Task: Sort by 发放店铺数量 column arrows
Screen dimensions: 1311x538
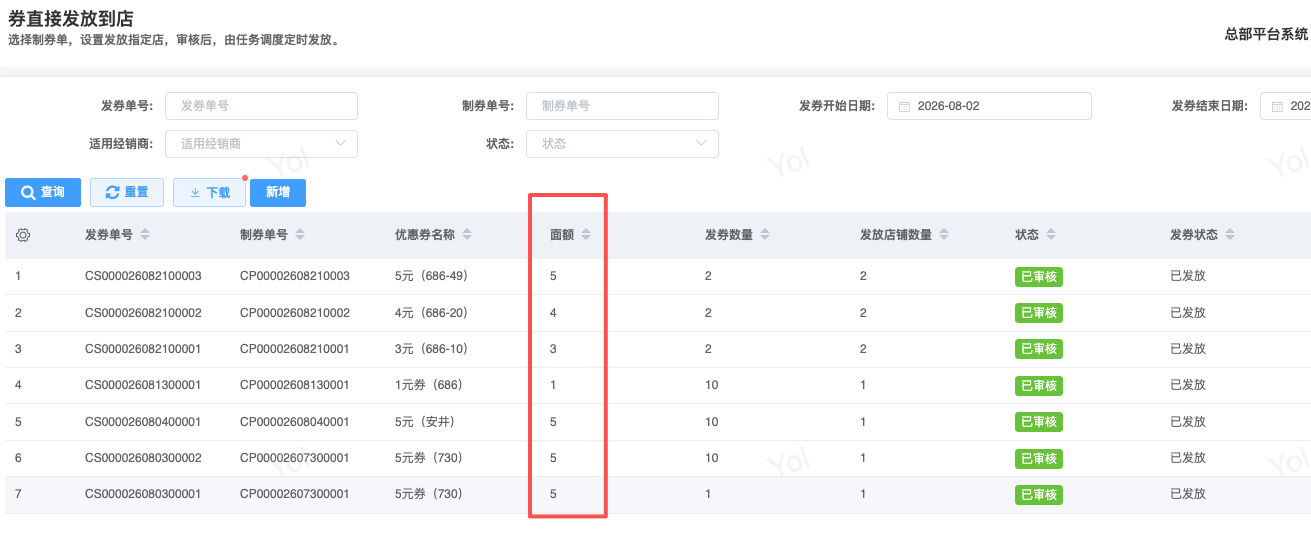Action: 944,235
